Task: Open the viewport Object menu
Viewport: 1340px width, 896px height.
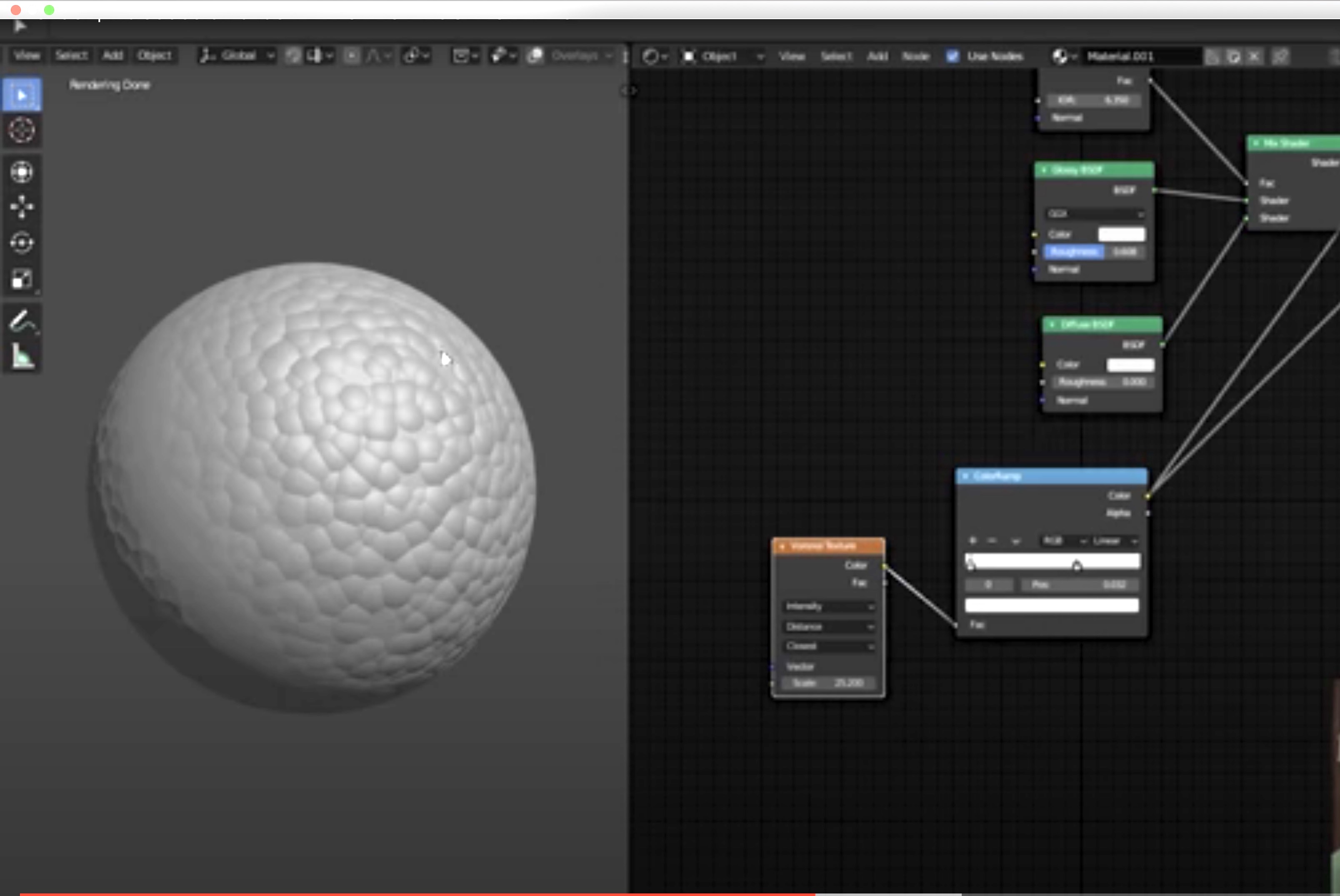Action: 154,55
